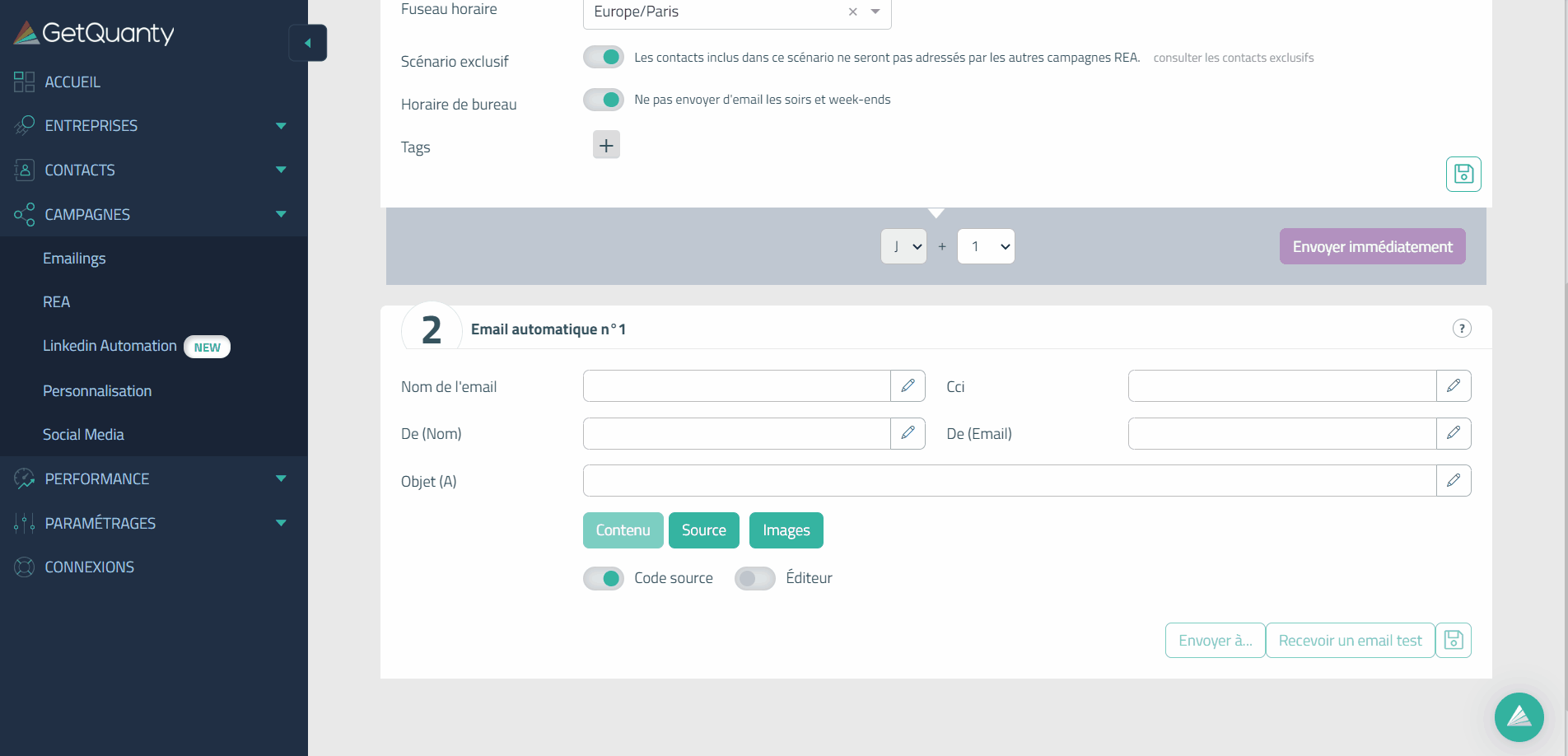The width and height of the screenshot is (1568, 756).
Task: Click the save icon below Tags
Action: click(x=1463, y=174)
